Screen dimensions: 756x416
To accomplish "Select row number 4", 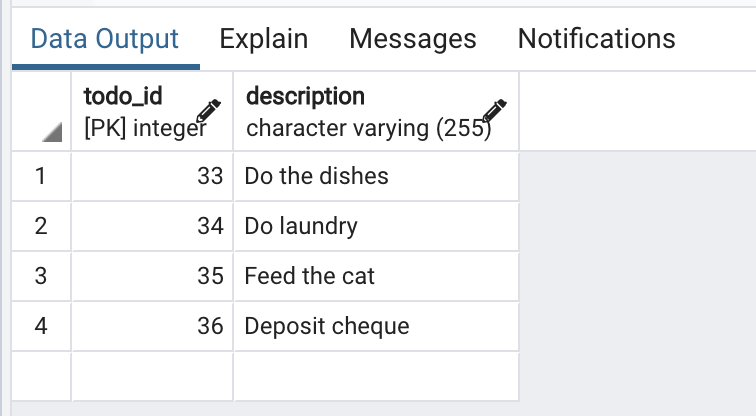I will pos(41,326).
